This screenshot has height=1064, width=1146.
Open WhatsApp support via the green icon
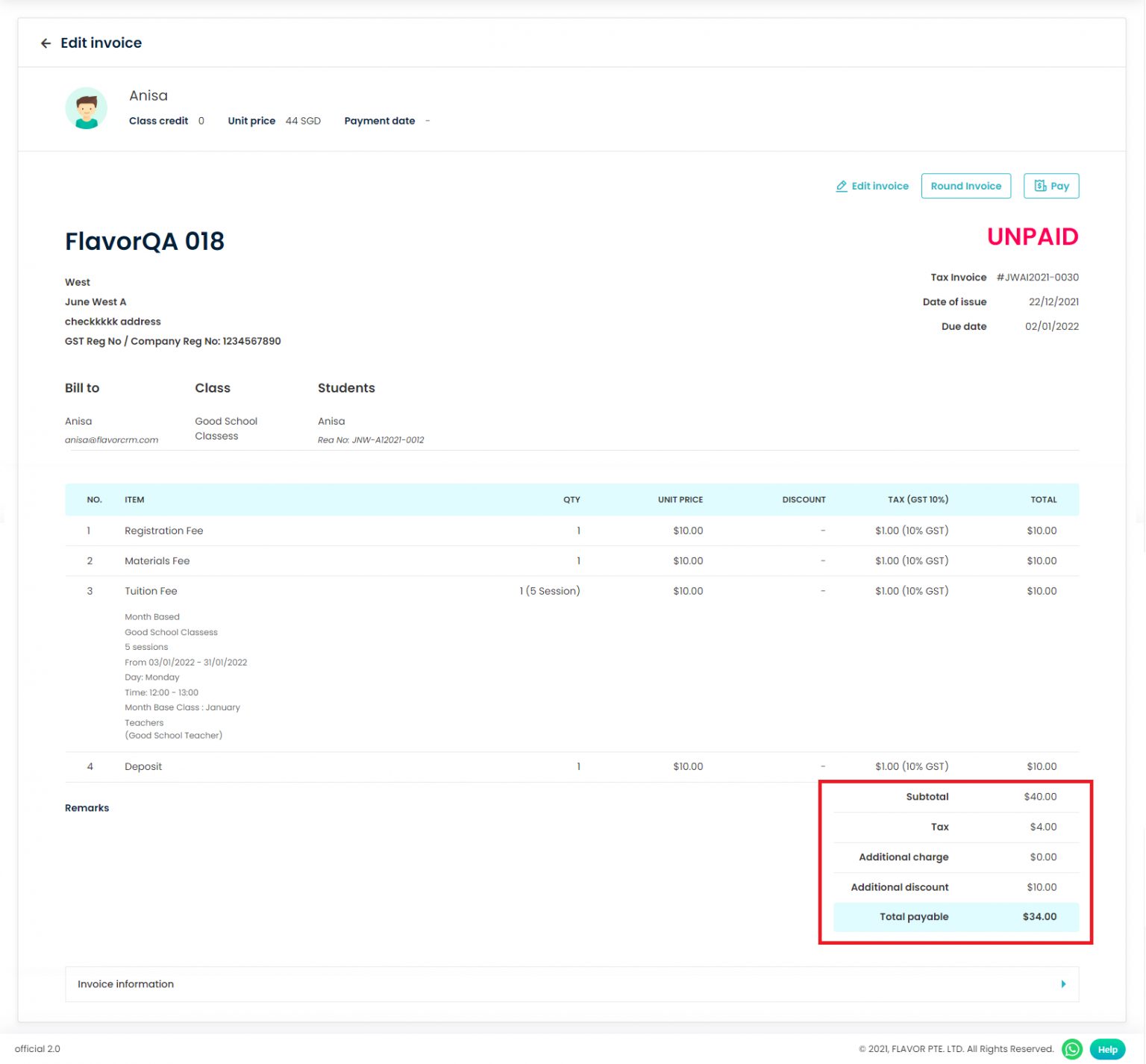point(1071,1048)
